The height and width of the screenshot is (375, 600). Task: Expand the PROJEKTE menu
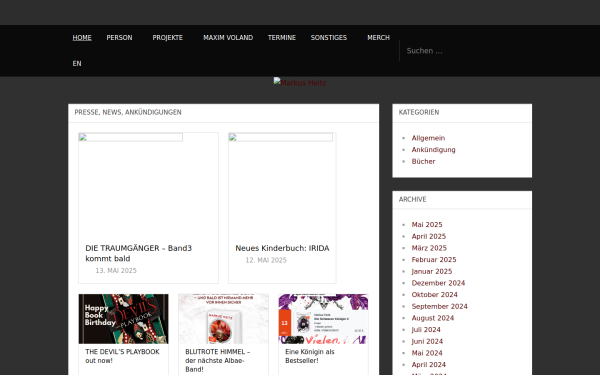pos(168,38)
